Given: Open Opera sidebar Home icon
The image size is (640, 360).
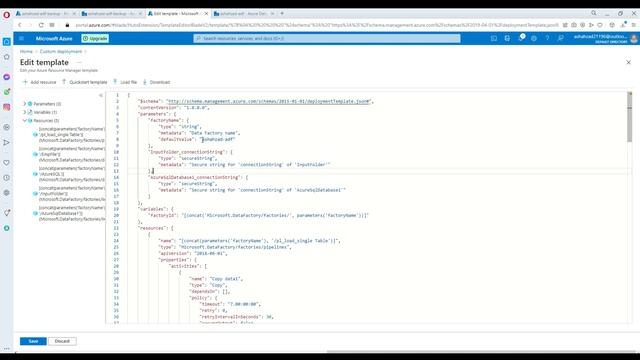Looking at the screenshot, I should (7, 42).
